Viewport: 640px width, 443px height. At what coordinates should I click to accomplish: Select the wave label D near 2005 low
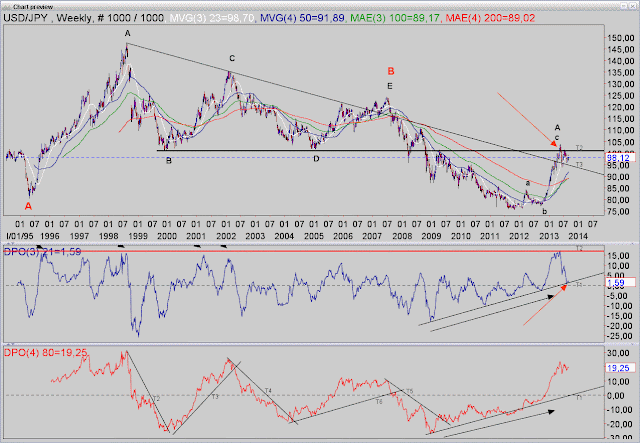tap(316, 159)
